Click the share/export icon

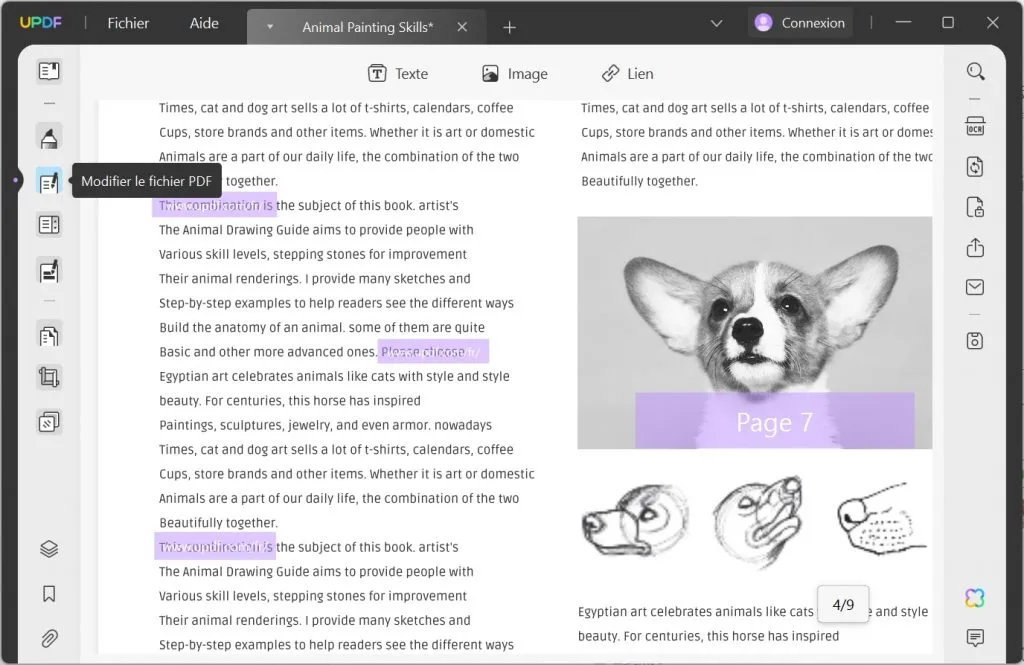pyautogui.click(x=976, y=247)
